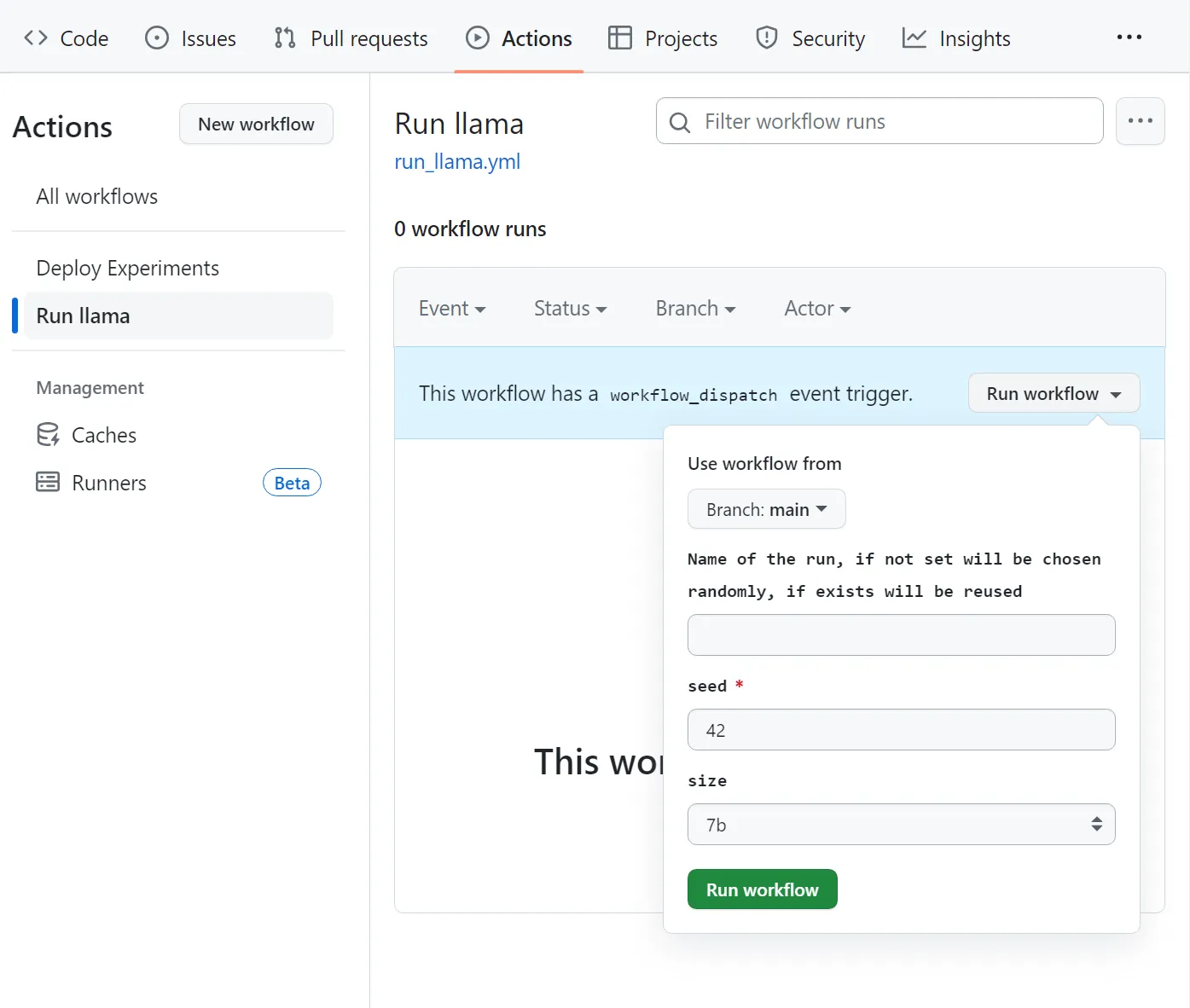This screenshot has height=1008, width=1190.
Task: Open the run_llama.yml file link
Action: click(457, 161)
